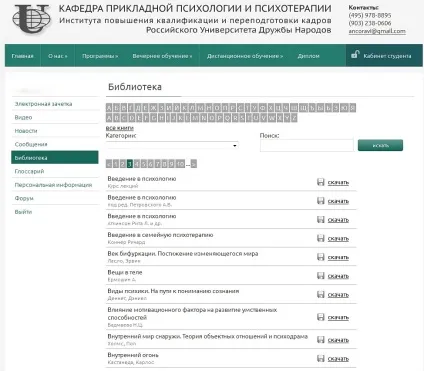424x371 pixels.
Task: Click the save icon for 'Влияние мотивационного фактора'
Action: tap(321, 317)
